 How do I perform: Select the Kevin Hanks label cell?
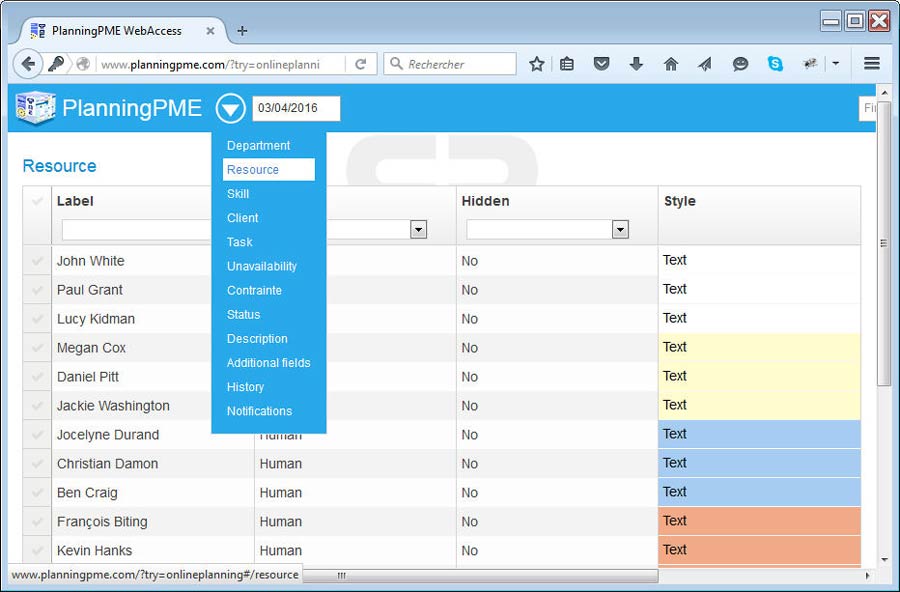(x=153, y=551)
